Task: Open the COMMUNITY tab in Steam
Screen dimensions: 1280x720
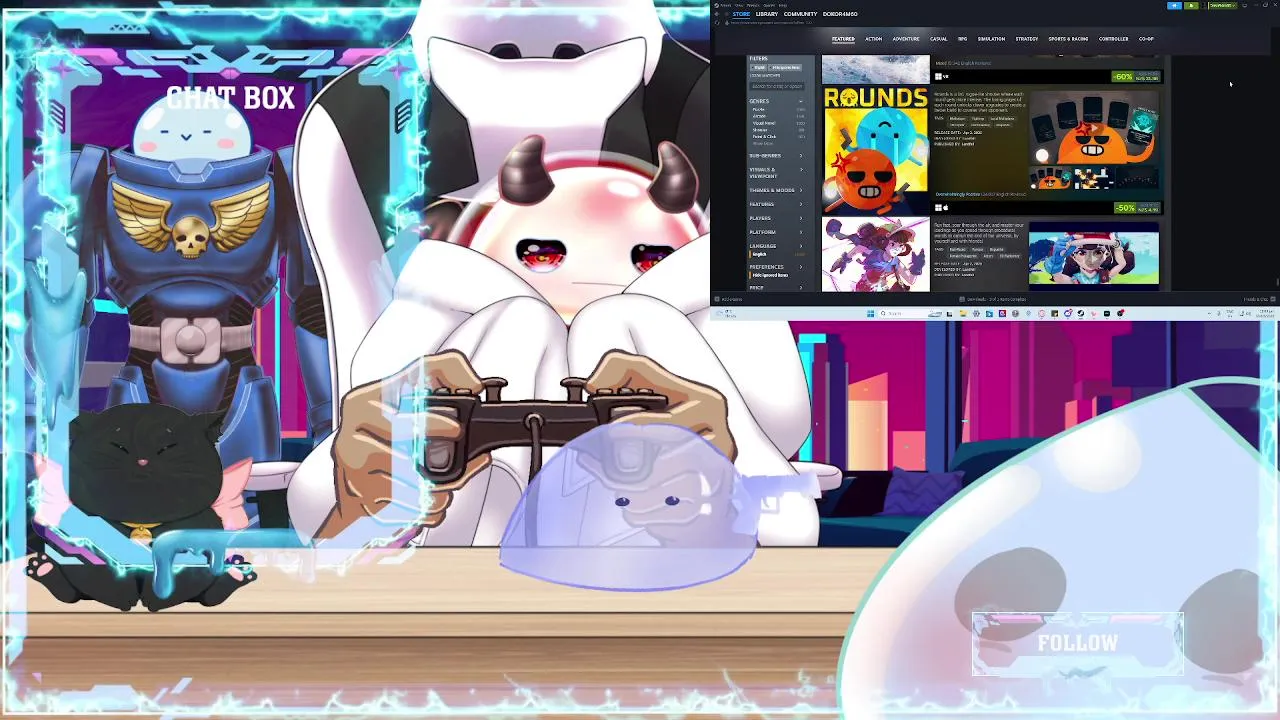Action: [800, 14]
